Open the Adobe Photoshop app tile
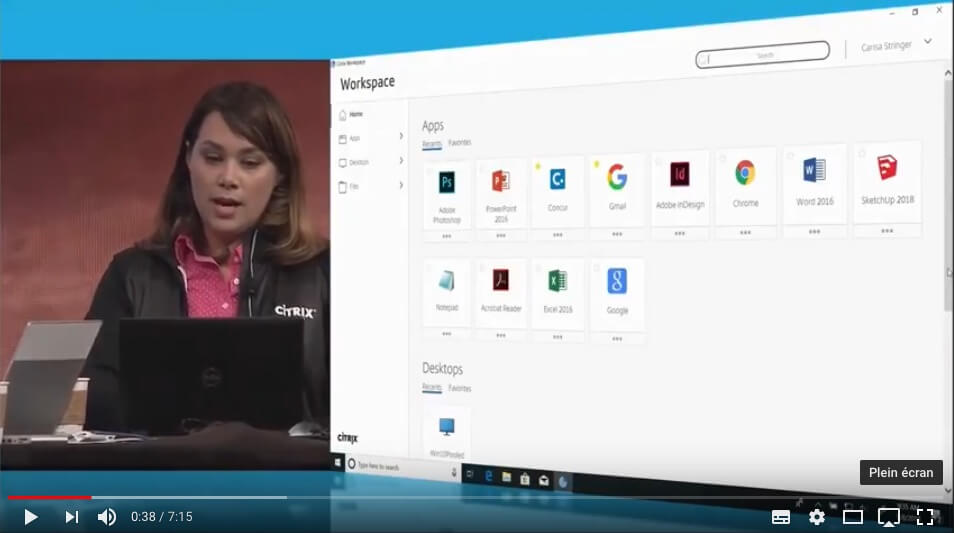Image resolution: width=954 pixels, height=533 pixels. [x=447, y=194]
